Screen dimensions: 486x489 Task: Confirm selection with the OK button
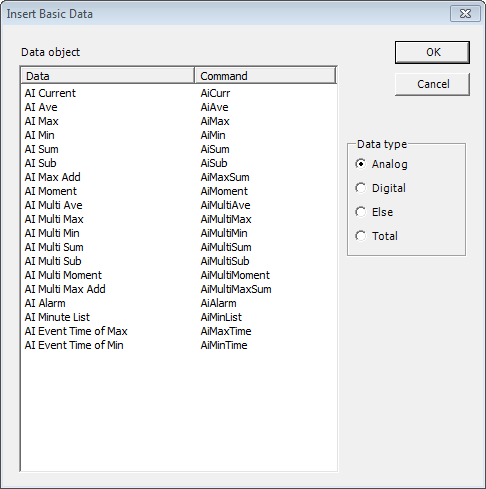[x=432, y=52]
